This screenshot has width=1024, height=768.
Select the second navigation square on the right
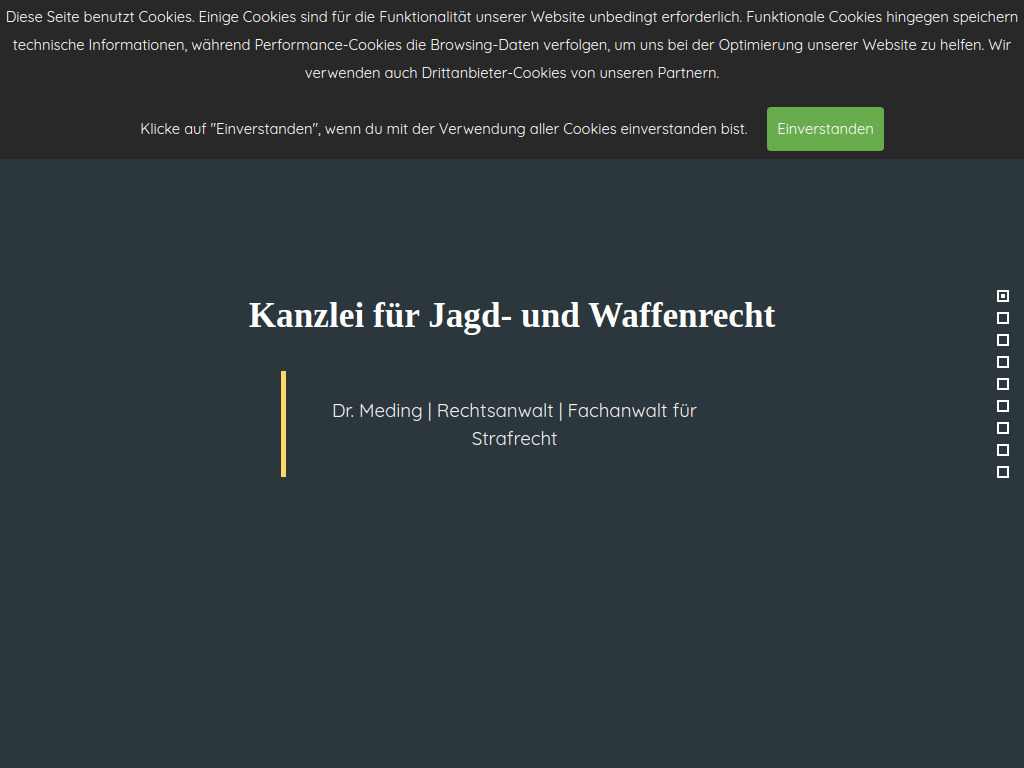(x=1002, y=317)
